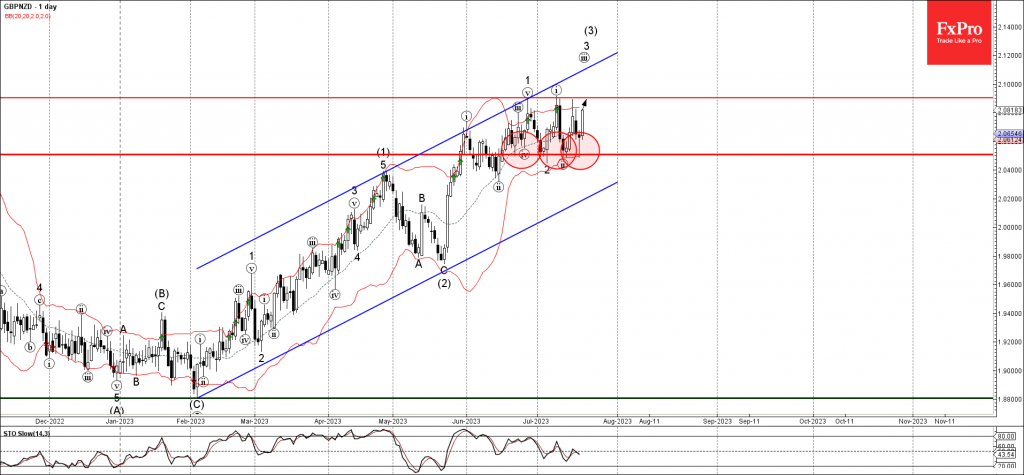The height and width of the screenshot is (475, 1024).
Task: Click the (B) wave label above C
Action: click(x=160, y=293)
